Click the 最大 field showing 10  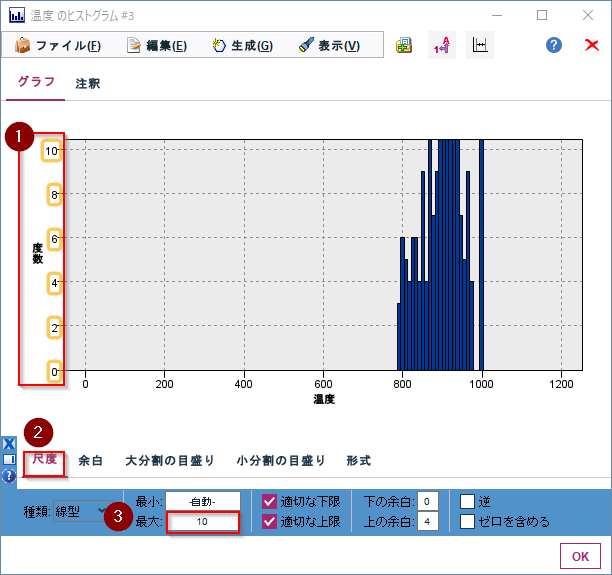click(203, 522)
